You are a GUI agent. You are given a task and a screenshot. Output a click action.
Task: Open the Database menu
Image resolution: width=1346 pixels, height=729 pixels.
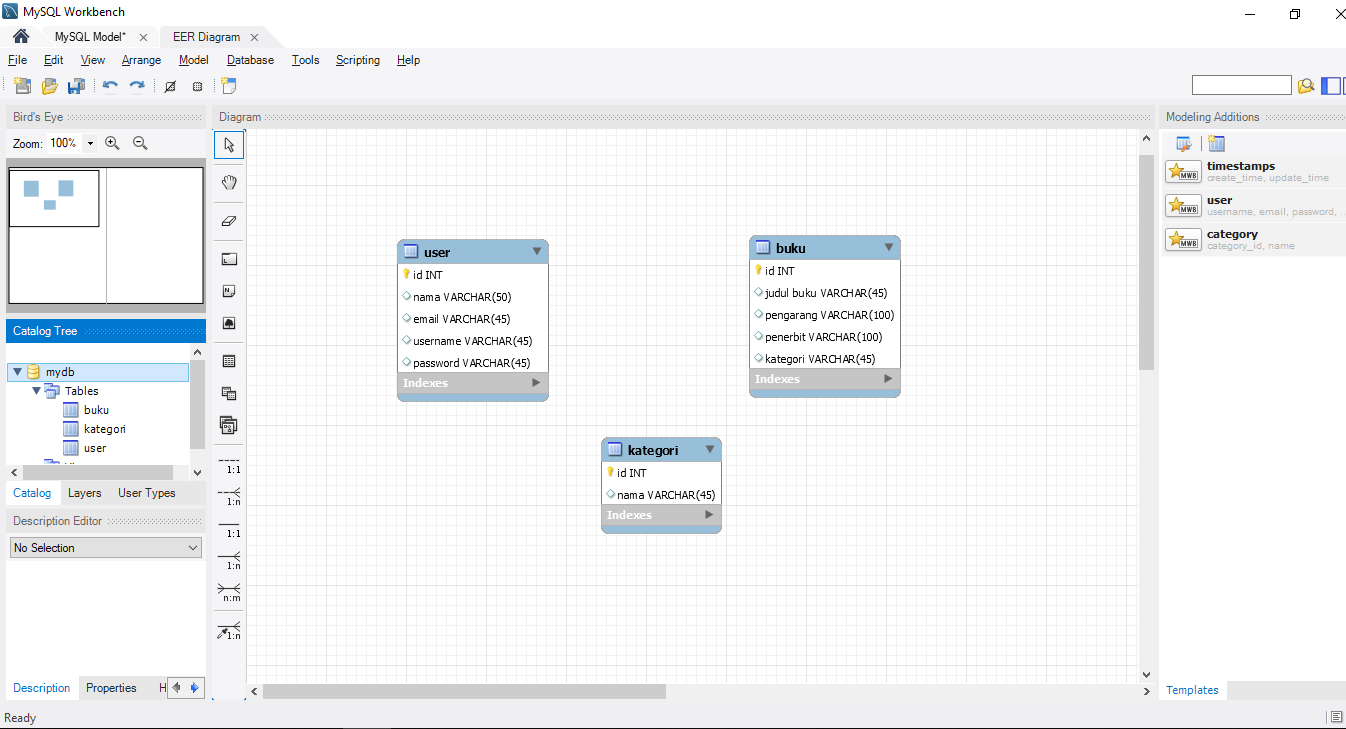point(250,60)
